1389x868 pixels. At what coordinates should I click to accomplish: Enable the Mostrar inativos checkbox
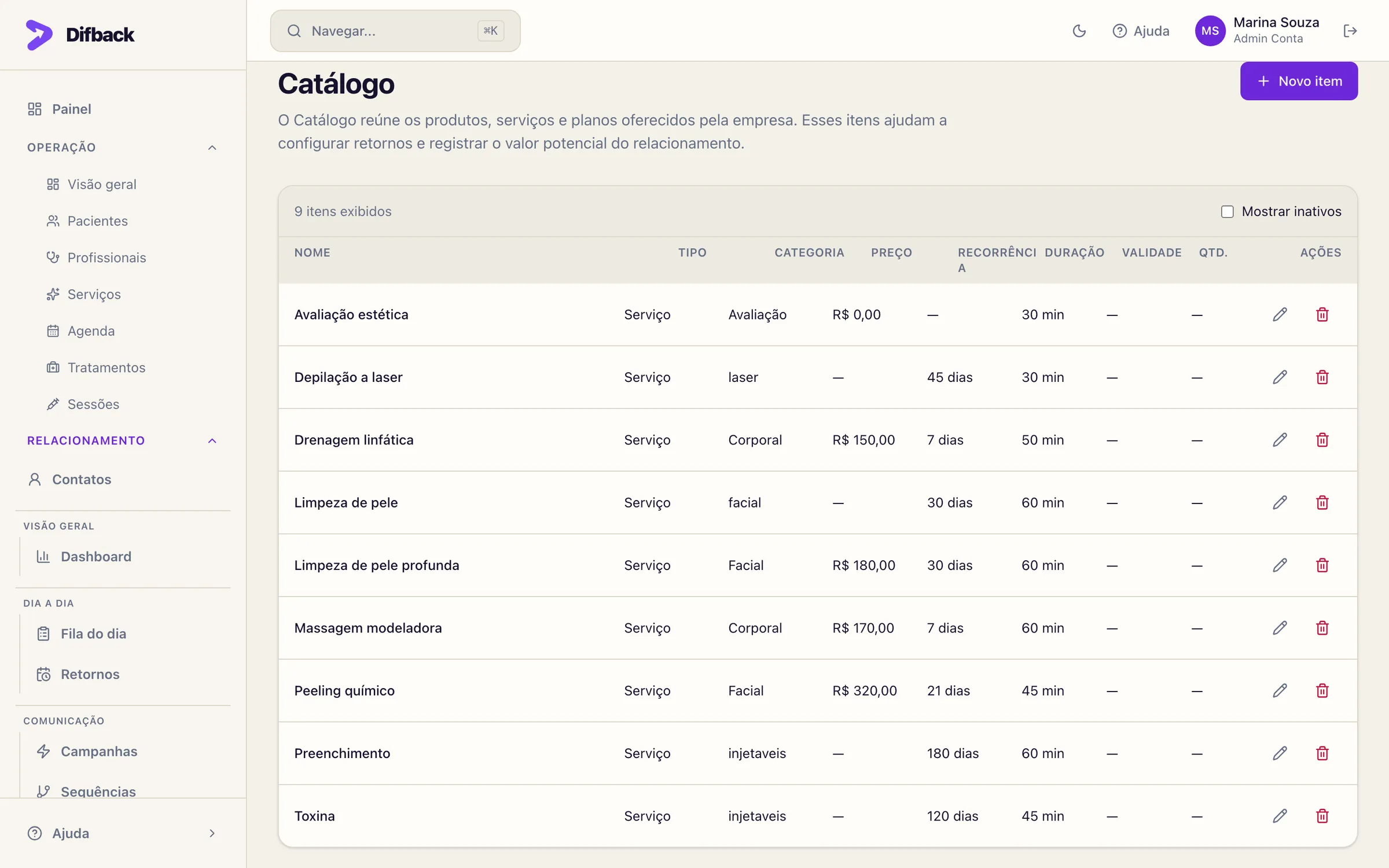coord(1227,212)
